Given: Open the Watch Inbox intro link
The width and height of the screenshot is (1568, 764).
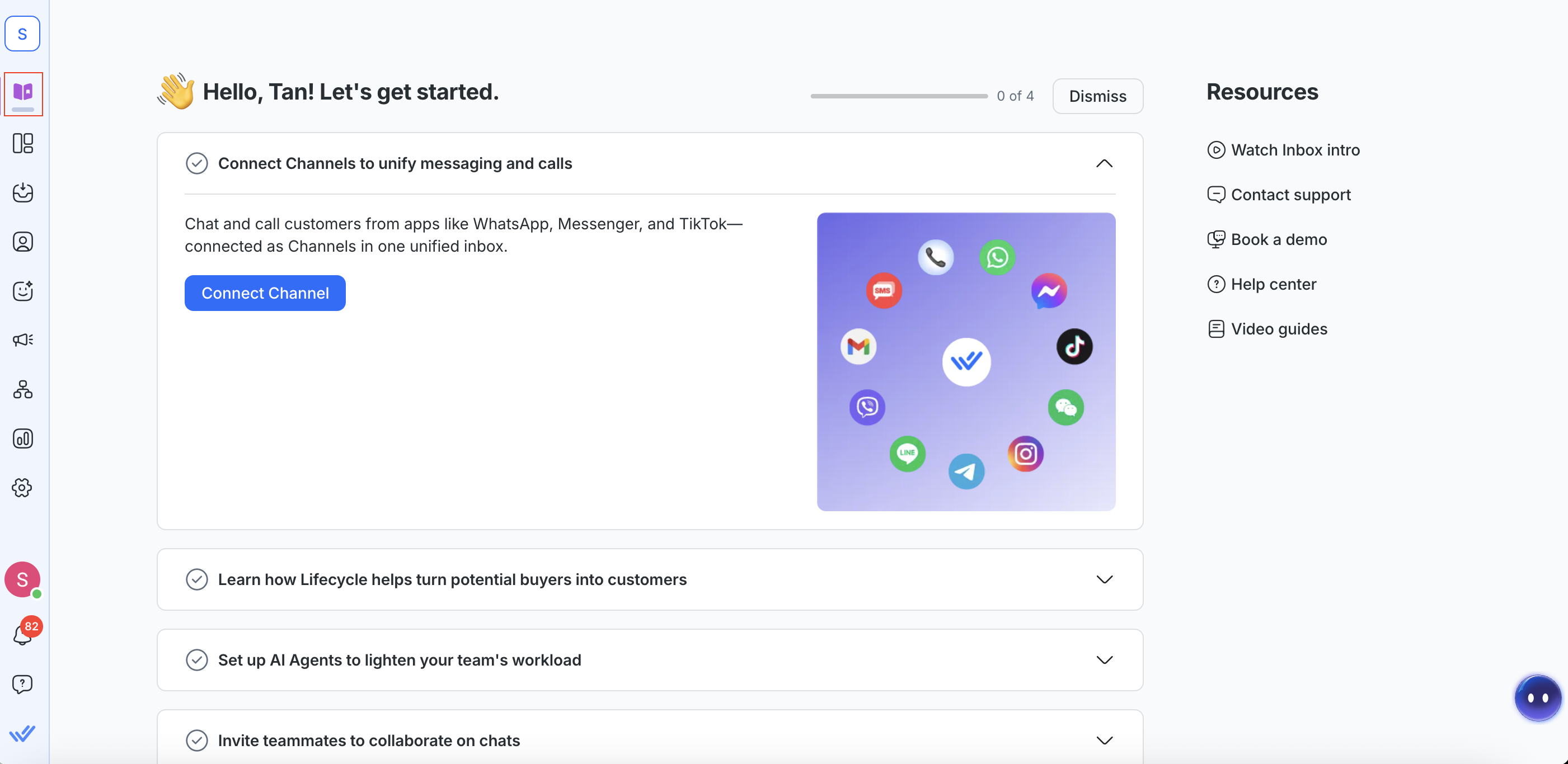Looking at the screenshot, I should 1295,150.
